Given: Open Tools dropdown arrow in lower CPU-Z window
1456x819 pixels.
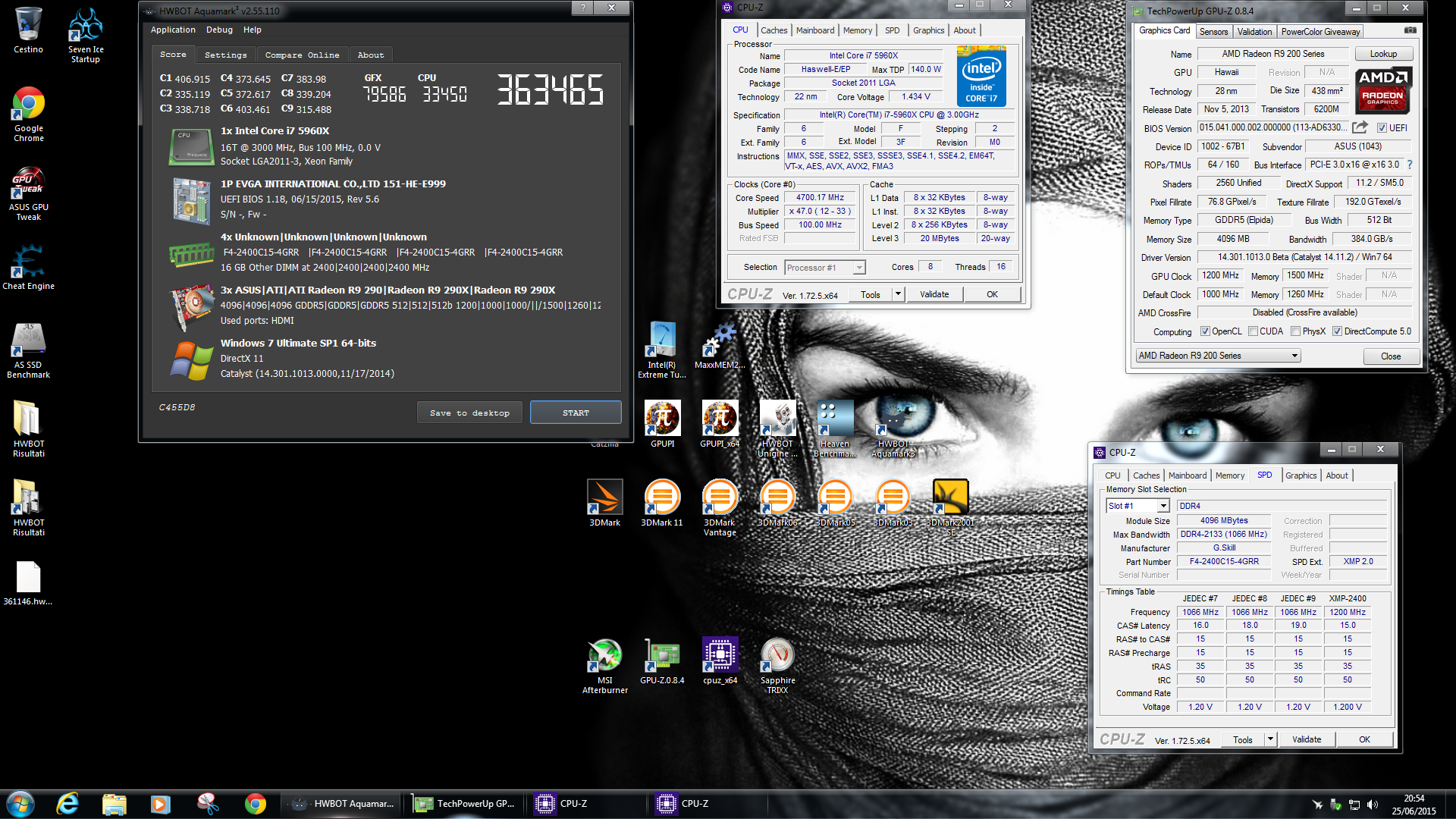Looking at the screenshot, I should pos(1270,739).
